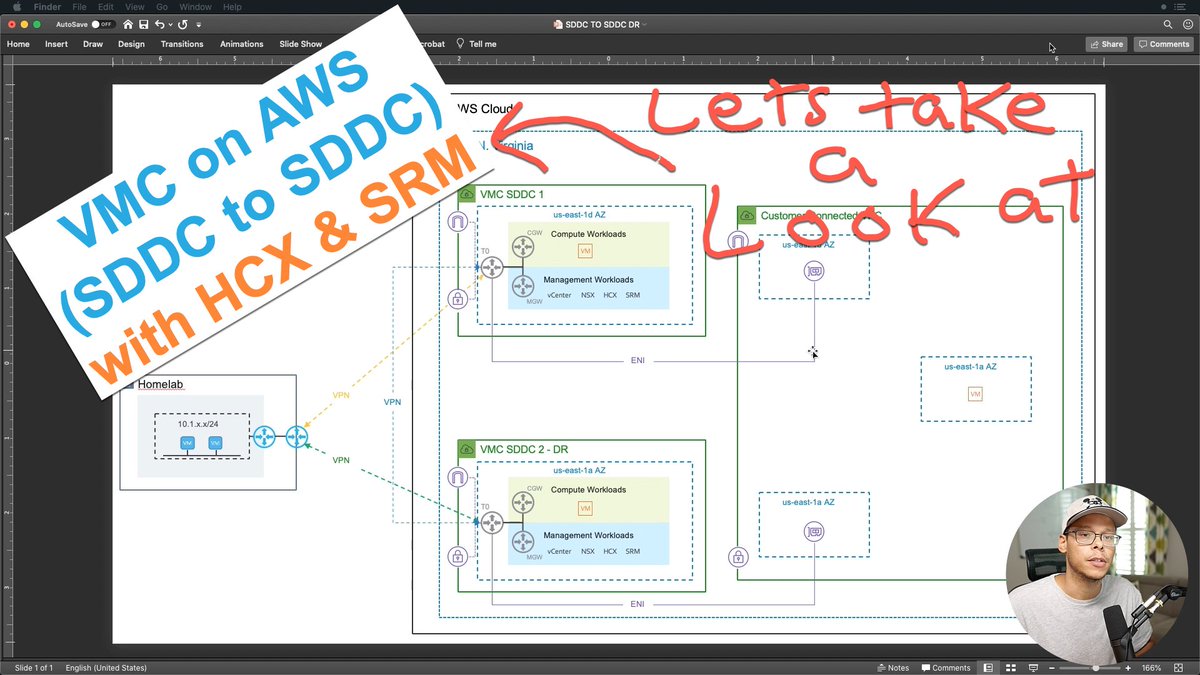The image size is (1200, 675).
Task: Select the CGW router icon in SDDC 2
Action: point(523,501)
